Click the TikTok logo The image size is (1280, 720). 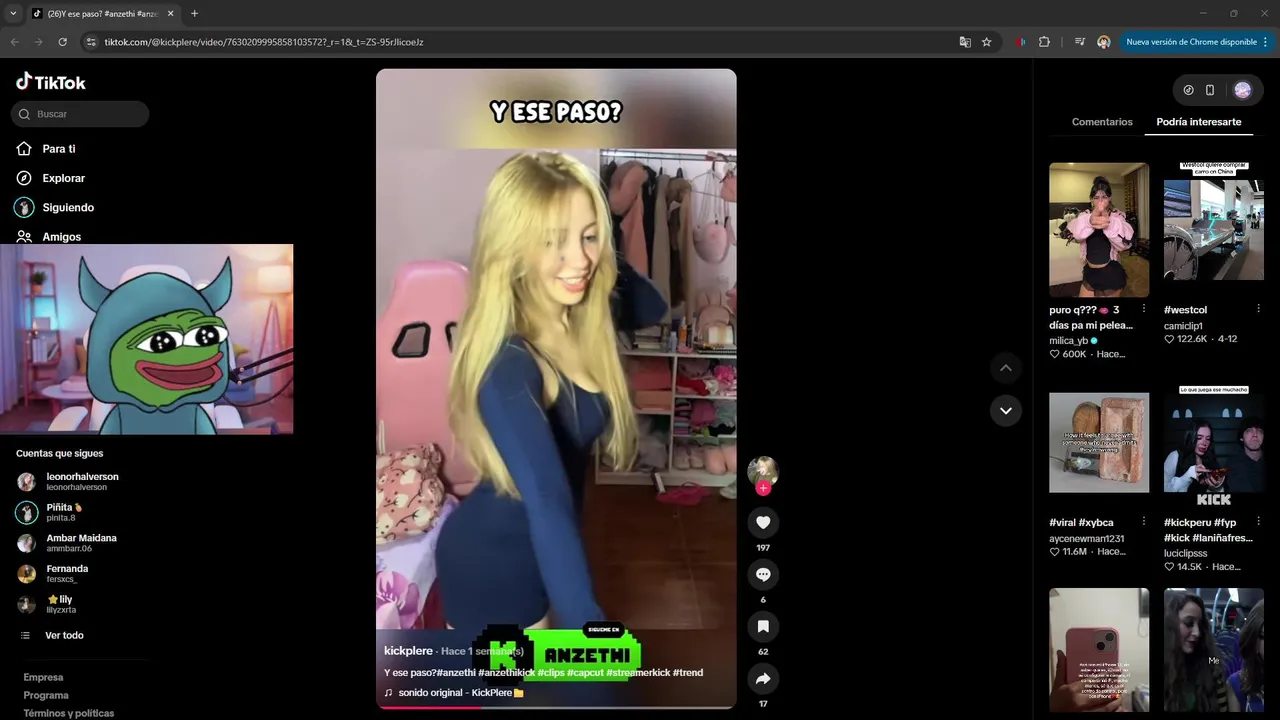click(x=51, y=82)
